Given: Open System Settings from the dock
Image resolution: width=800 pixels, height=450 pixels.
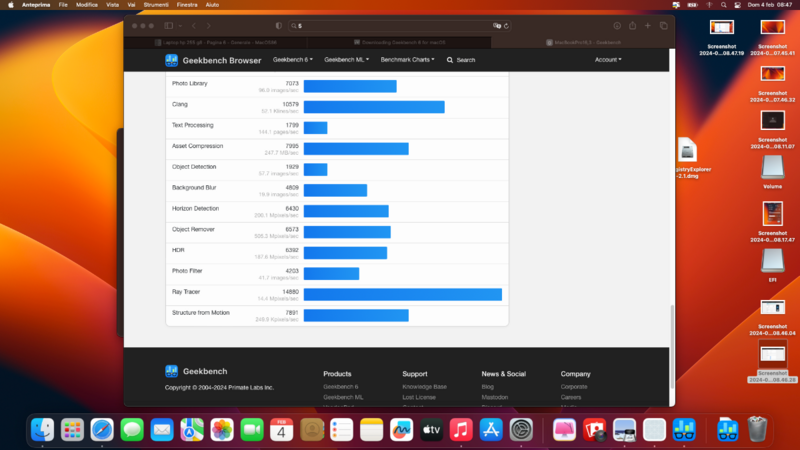Looking at the screenshot, I should click(x=521, y=430).
